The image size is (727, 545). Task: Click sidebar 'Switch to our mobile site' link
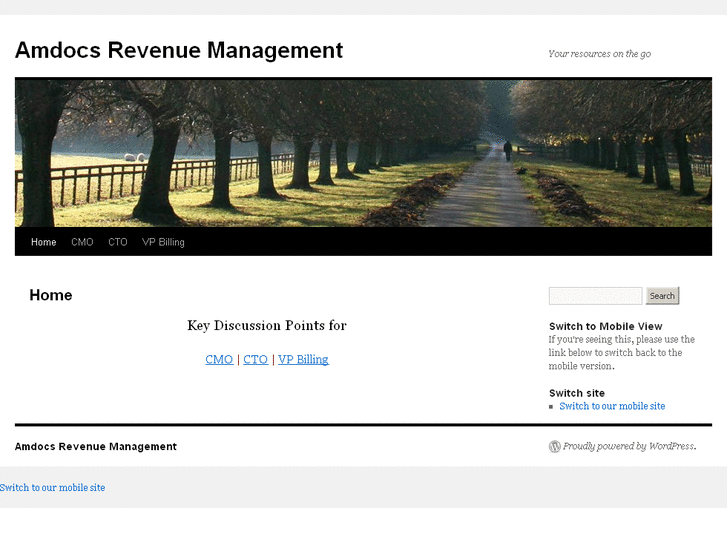pyautogui.click(x=612, y=406)
